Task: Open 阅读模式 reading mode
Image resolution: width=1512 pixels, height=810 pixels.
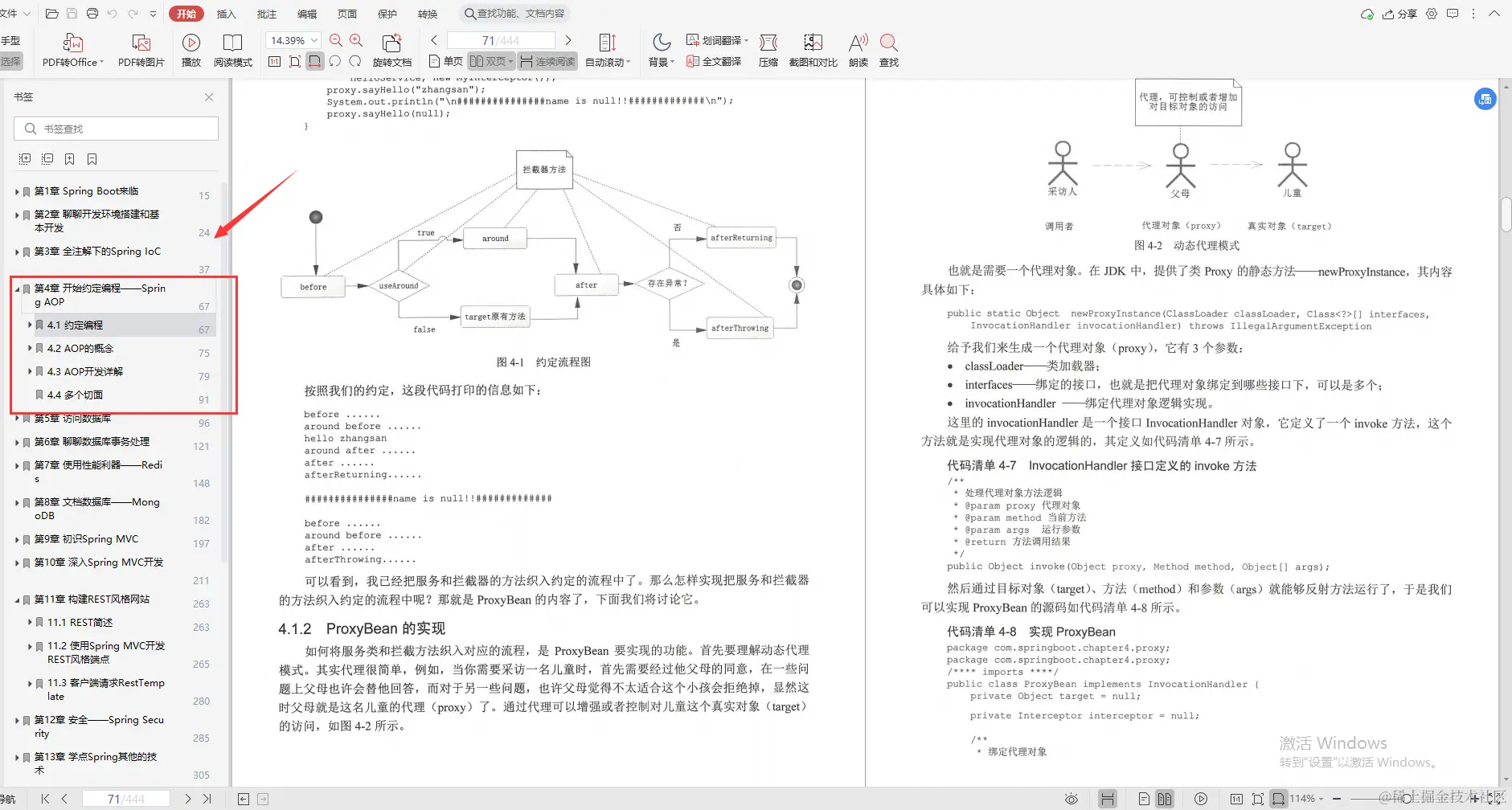Action: coord(233,50)
